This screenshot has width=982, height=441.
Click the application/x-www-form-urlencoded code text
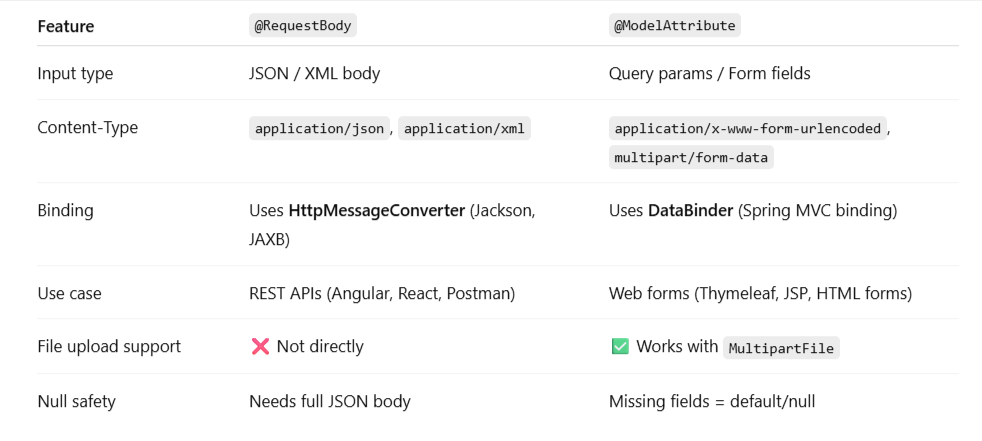point(748,128)
